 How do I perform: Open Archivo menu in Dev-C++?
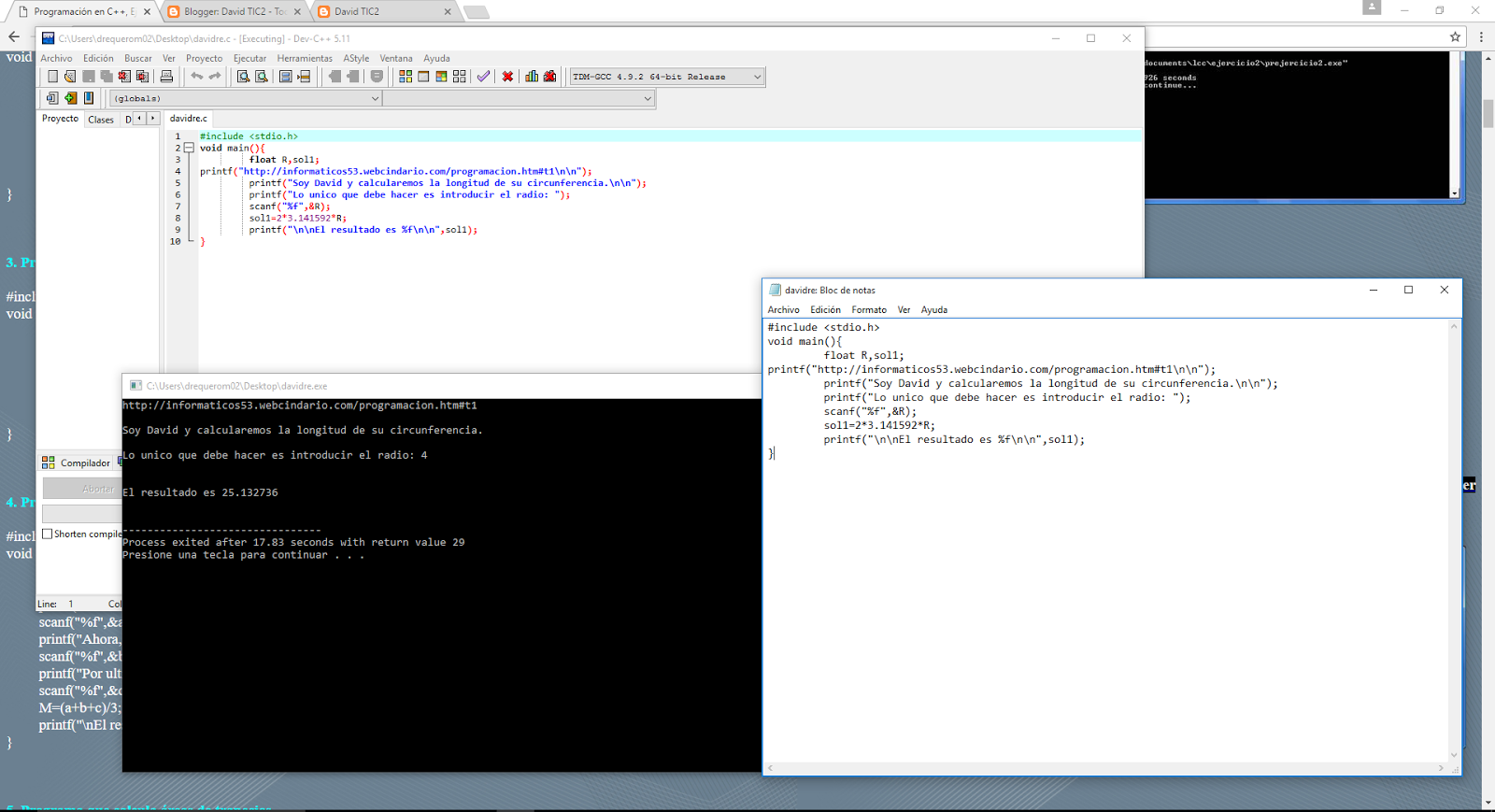click(x=56, y=58)
